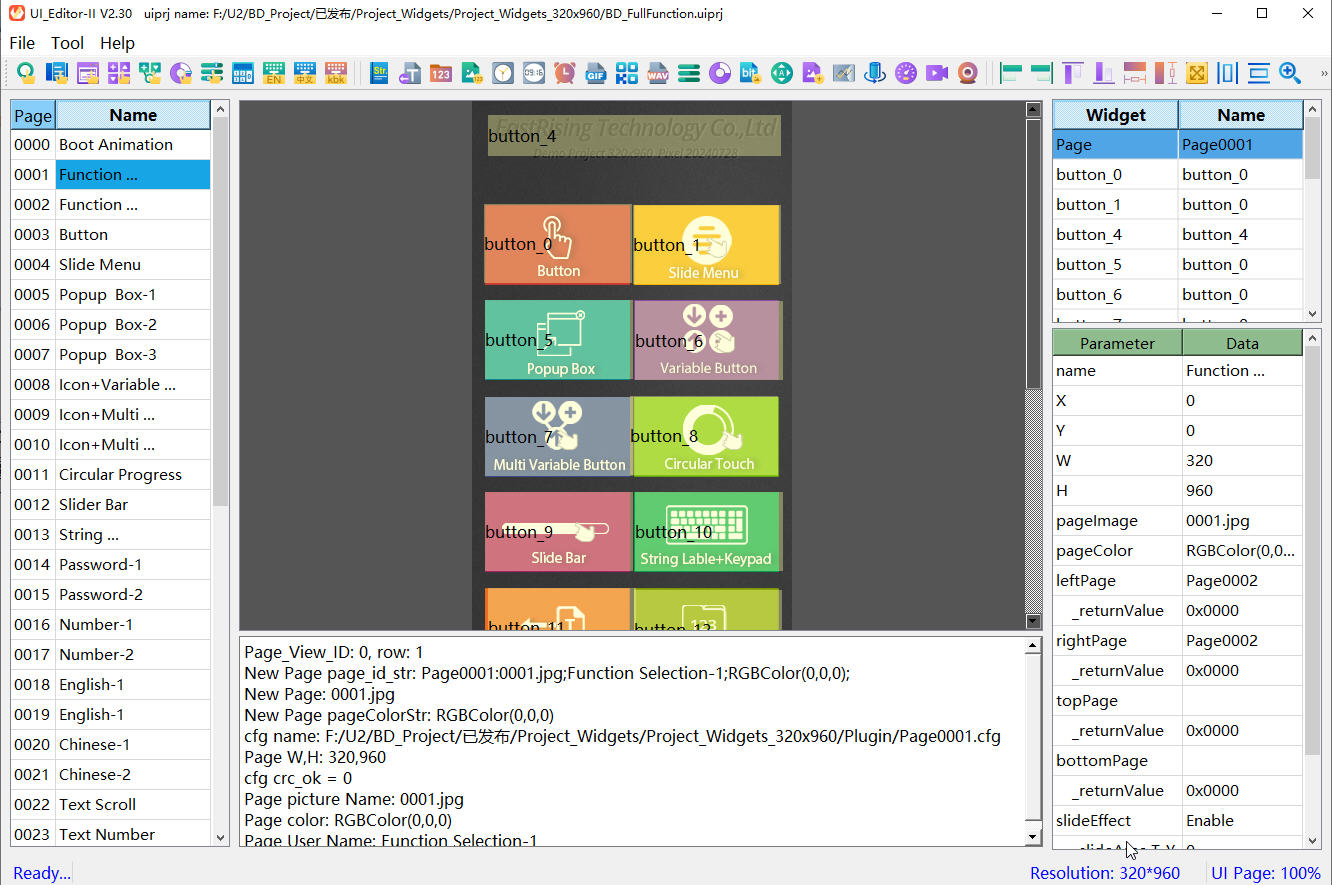Select the Text Scroll T tool
Image resolution: width=1332 pixels, height=885 pixels.
tap(410, 73)
